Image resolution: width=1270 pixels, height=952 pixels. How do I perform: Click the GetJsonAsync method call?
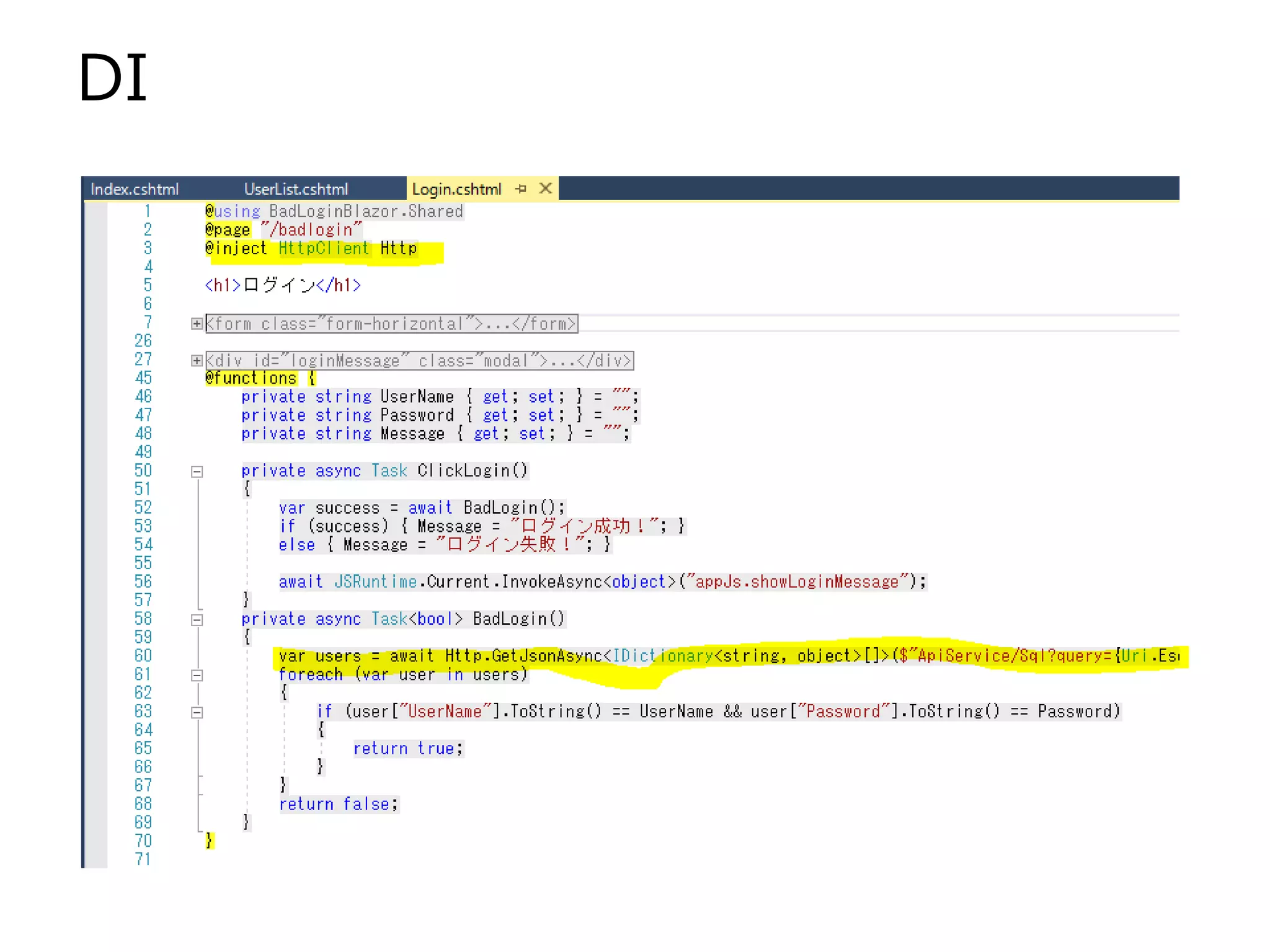click(548, 656)
